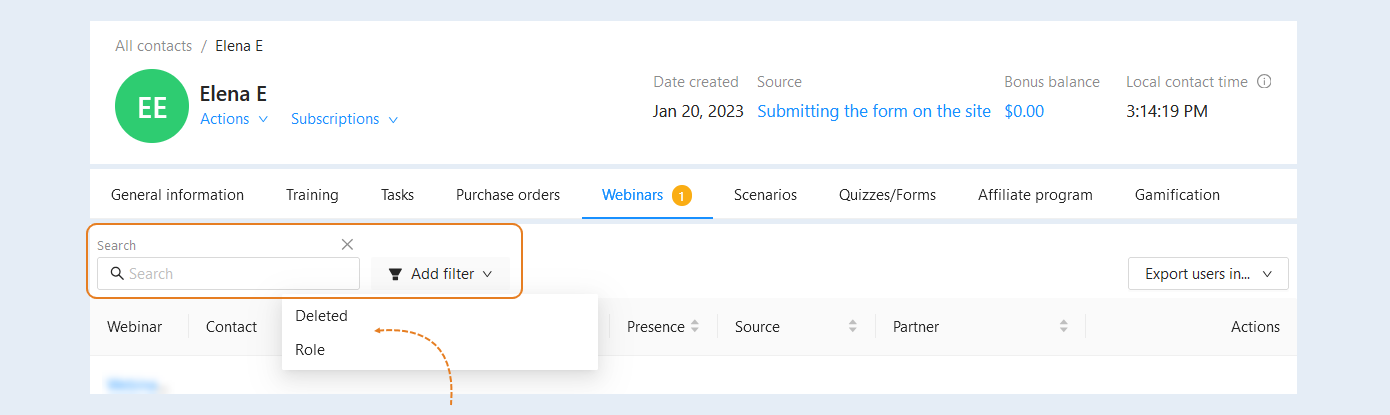Sort by the Presence column arrows
1390x415 pixels.
click(x=695, y=326)
